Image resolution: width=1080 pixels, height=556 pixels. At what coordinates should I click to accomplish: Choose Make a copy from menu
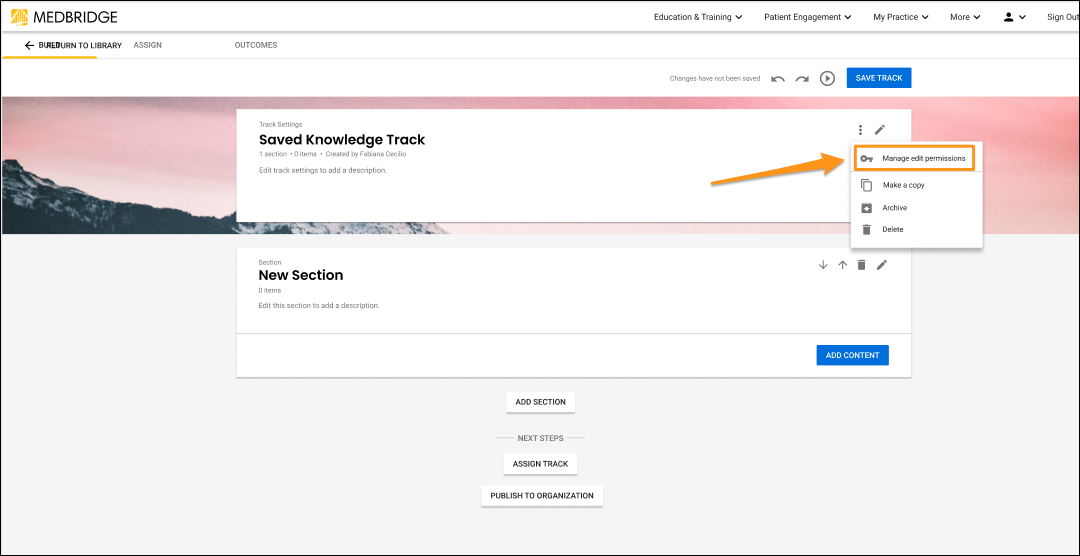coord(903,185)
